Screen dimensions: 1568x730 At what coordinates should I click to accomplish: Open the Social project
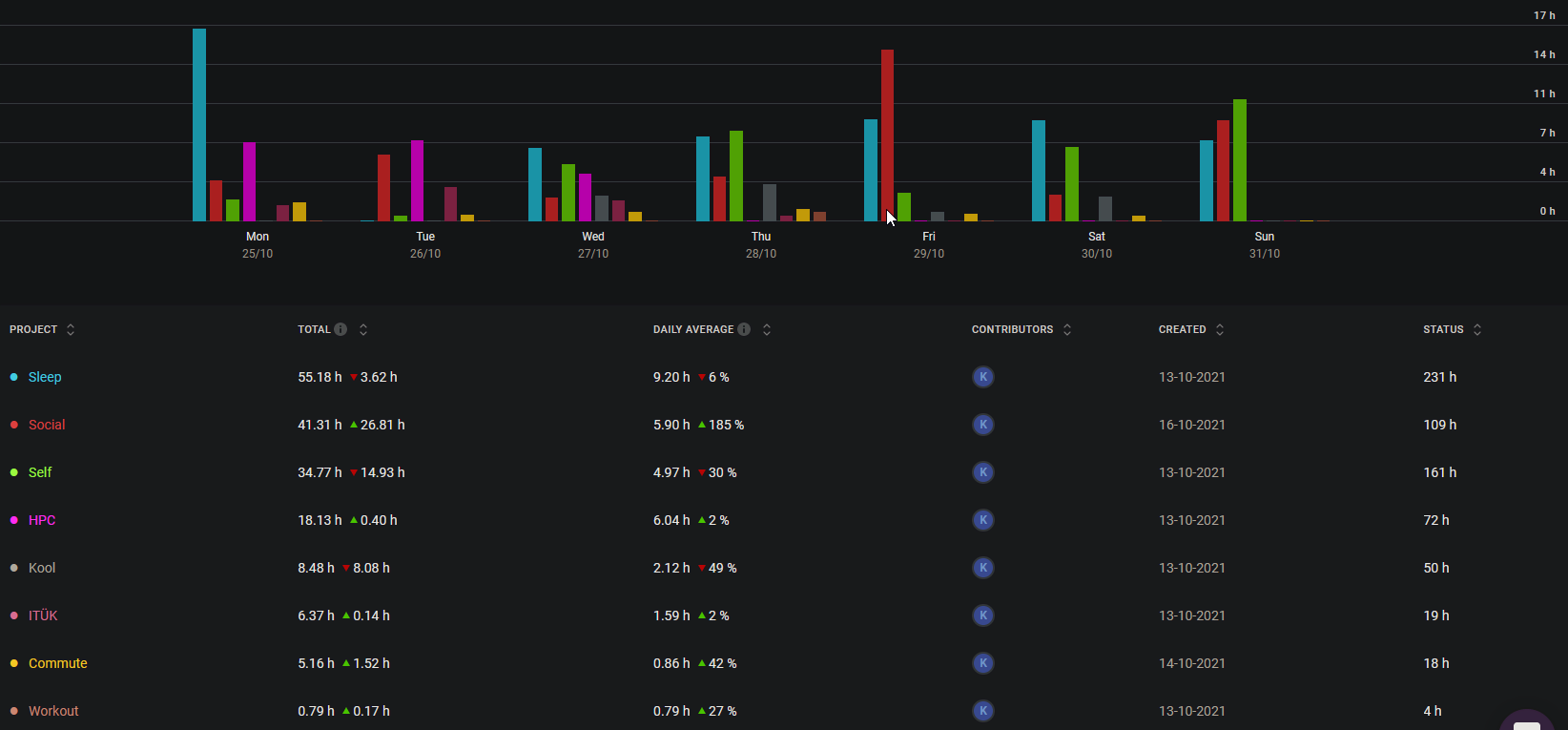(x=47, y=425)
